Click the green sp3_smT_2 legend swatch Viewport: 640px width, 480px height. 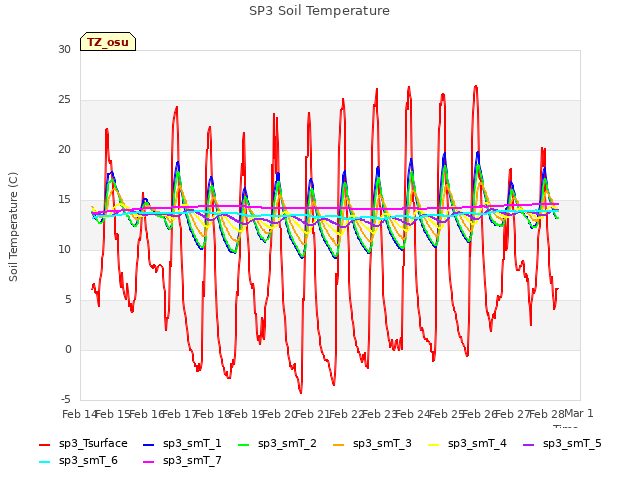click(244, 444)
